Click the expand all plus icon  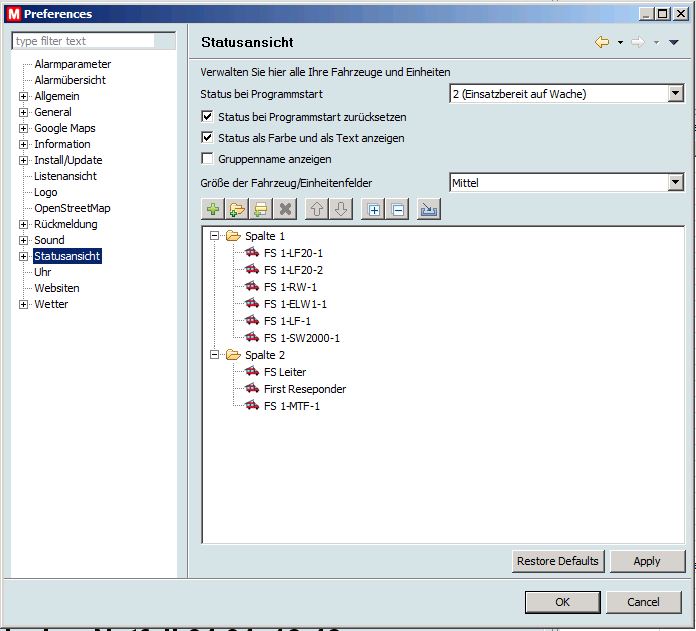373,210
